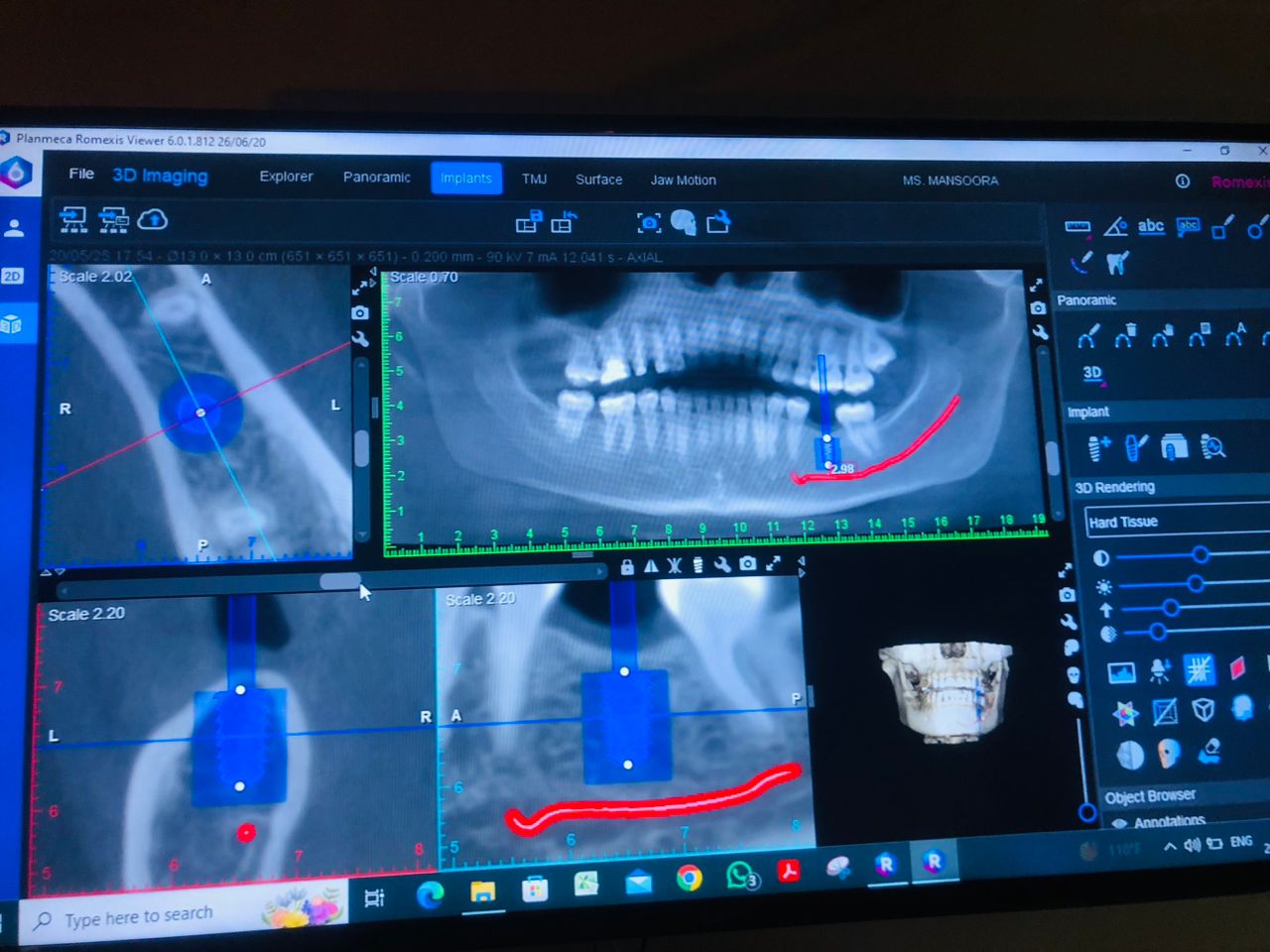Click the panoramic curve delete icon
Viewport: 1270px width, 952px height.
pyautogui.click(x=1124, y=335)
